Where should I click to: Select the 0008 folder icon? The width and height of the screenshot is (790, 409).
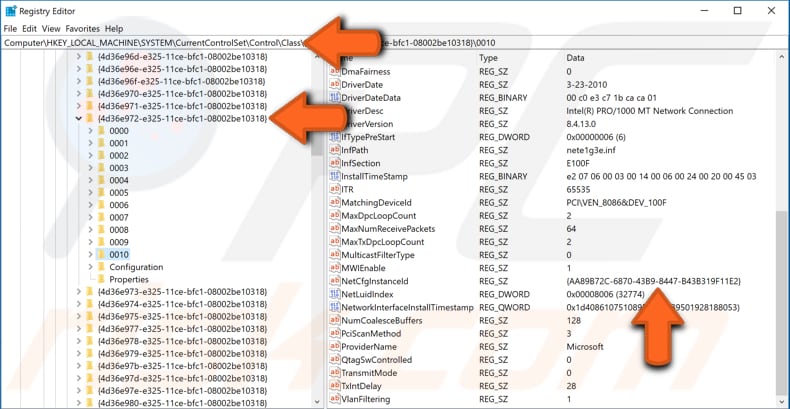point(101,230)
